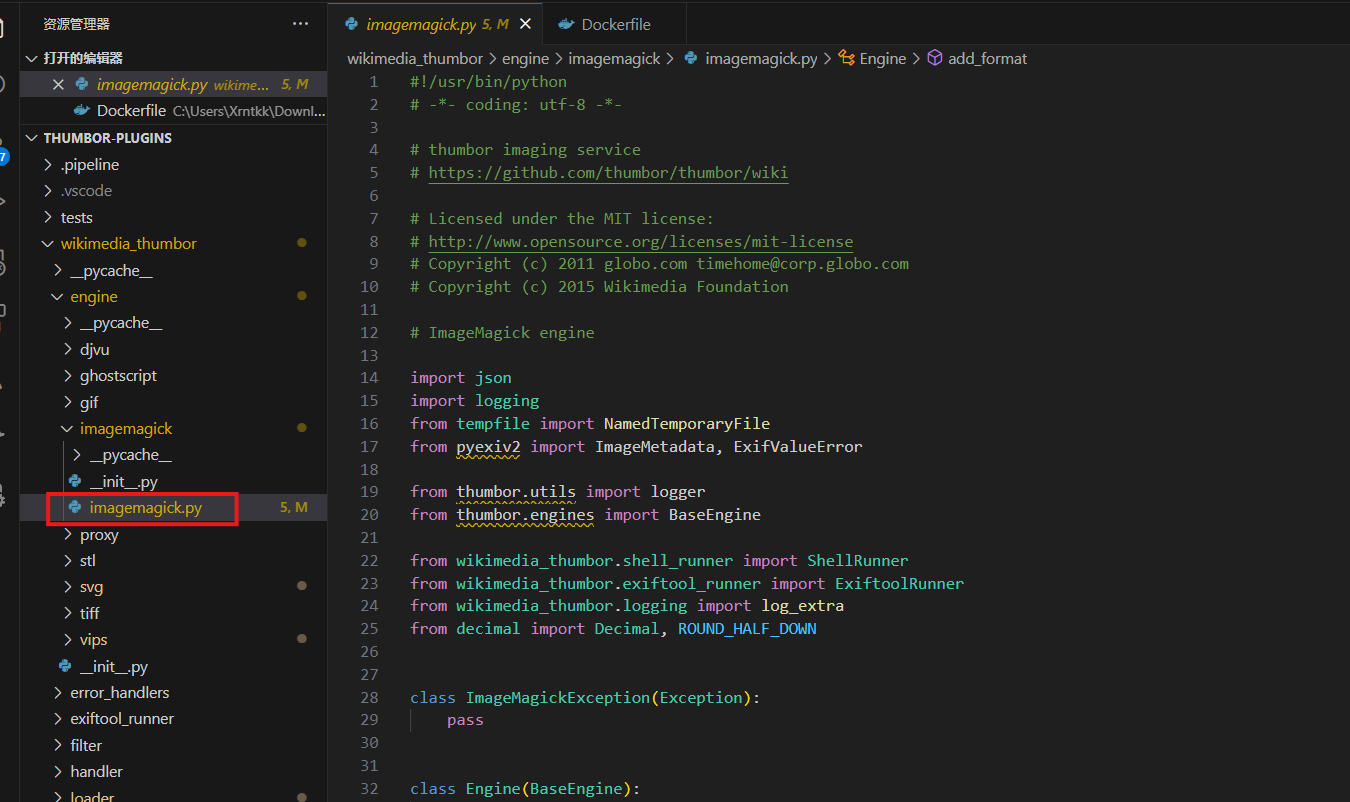Click the Python icon of highlighted imagemagick.py tree row

(75, 508)
